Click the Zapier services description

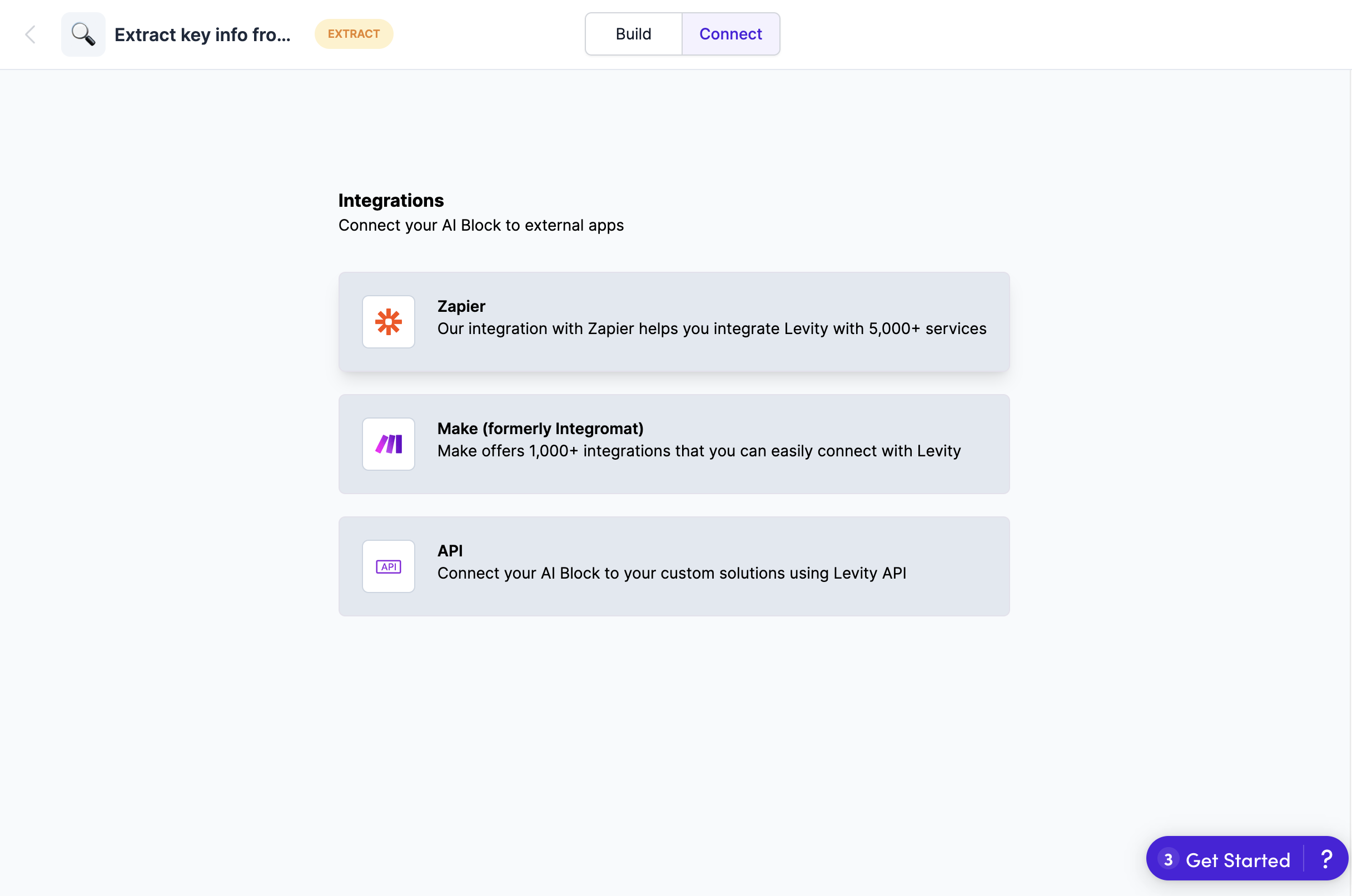[712, 328]
